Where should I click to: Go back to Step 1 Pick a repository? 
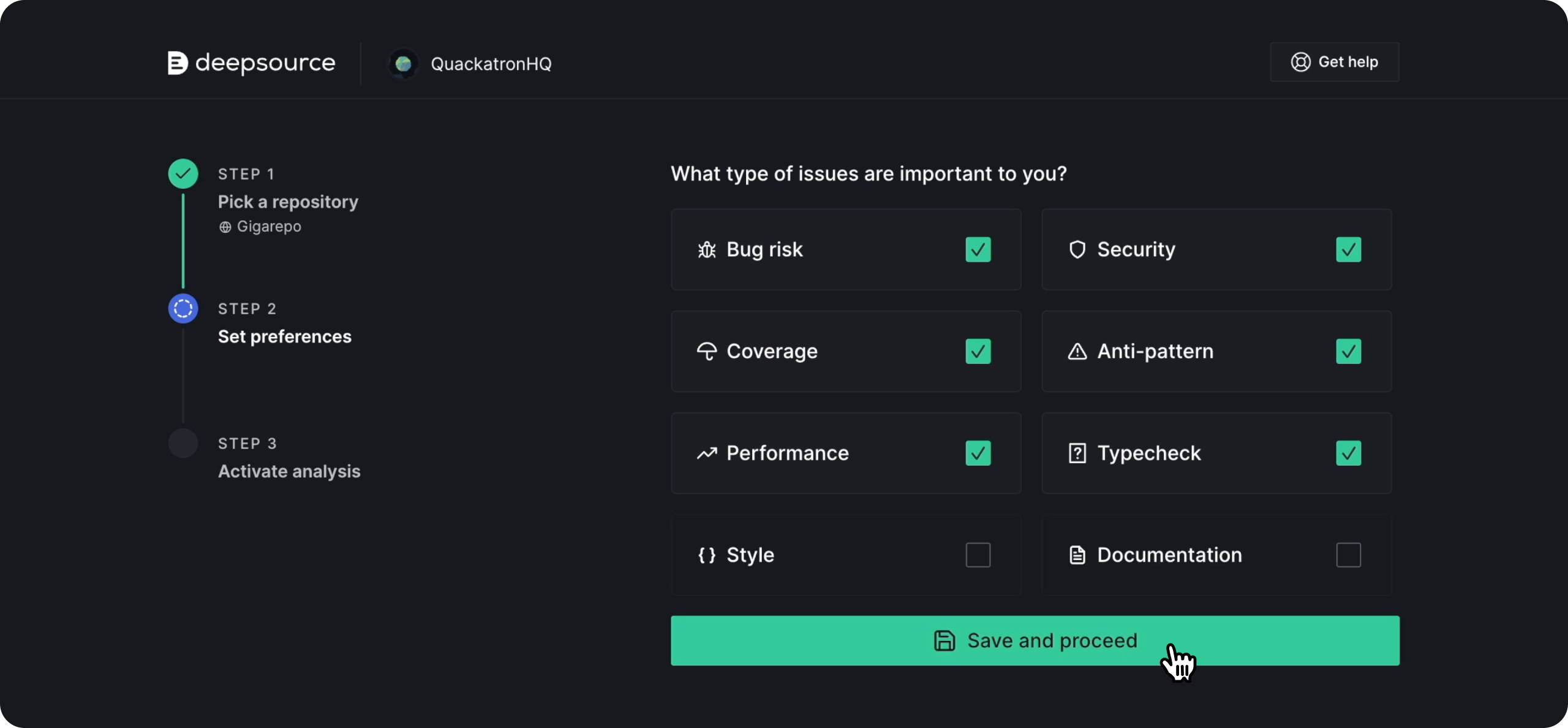(x=288, y=202)
